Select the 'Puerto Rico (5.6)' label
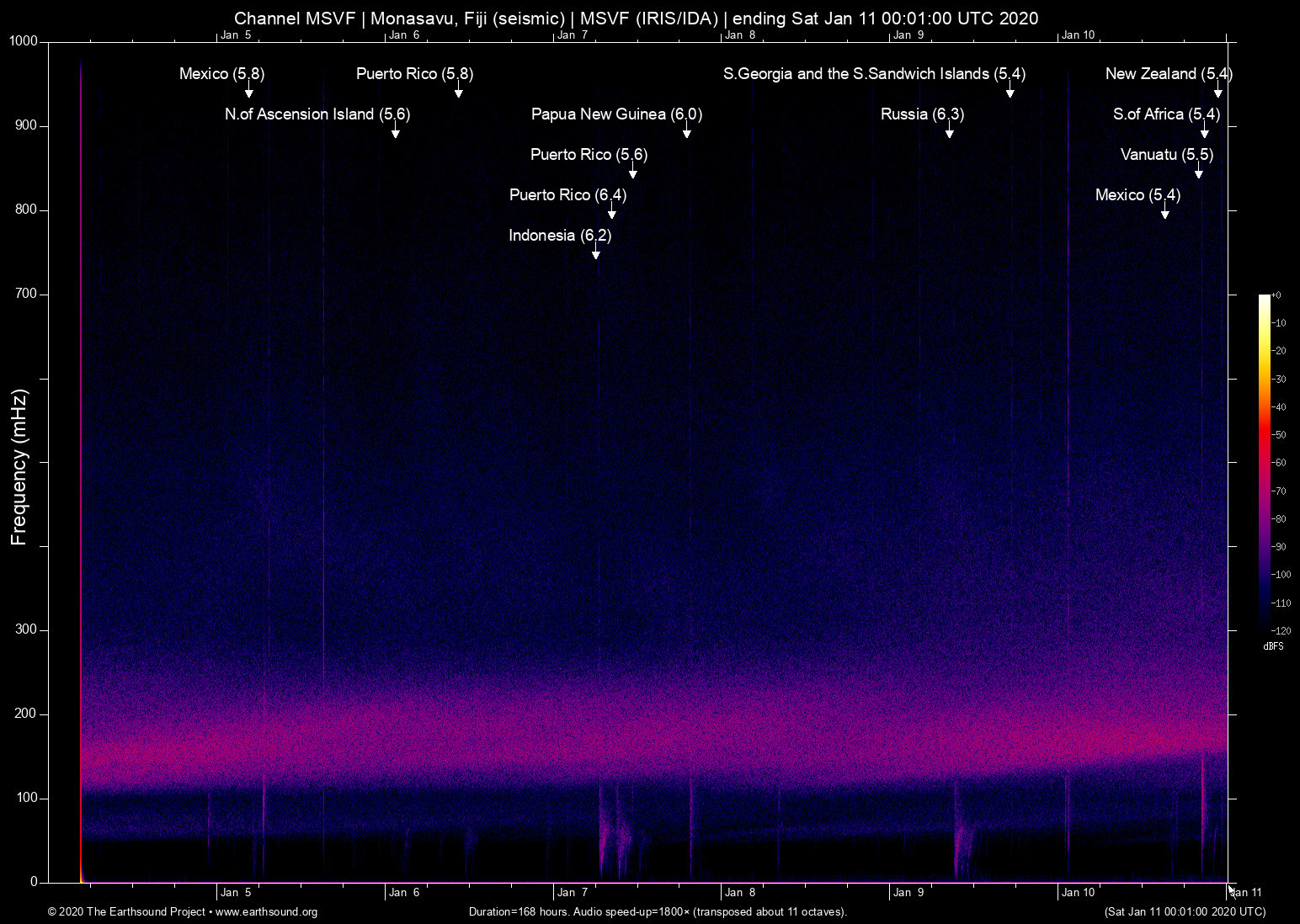1300x924 pixels. [x=589, y=155]
